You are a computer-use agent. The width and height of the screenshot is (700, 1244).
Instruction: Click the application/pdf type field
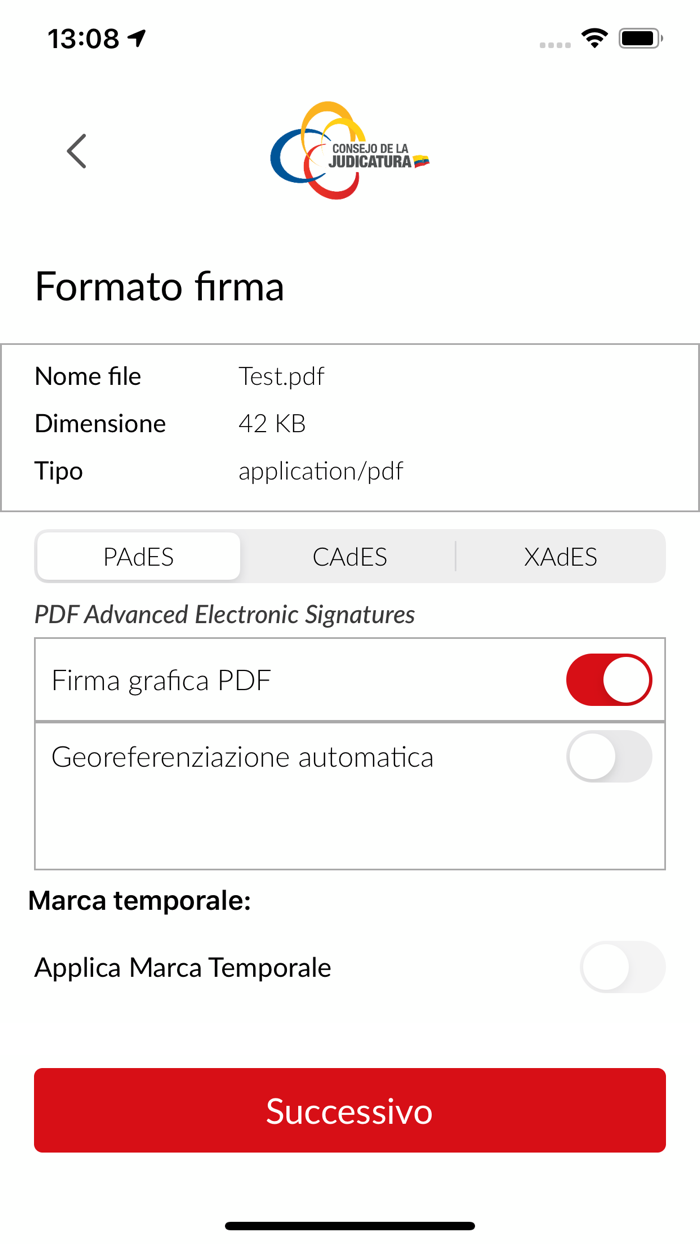point(321,471)
